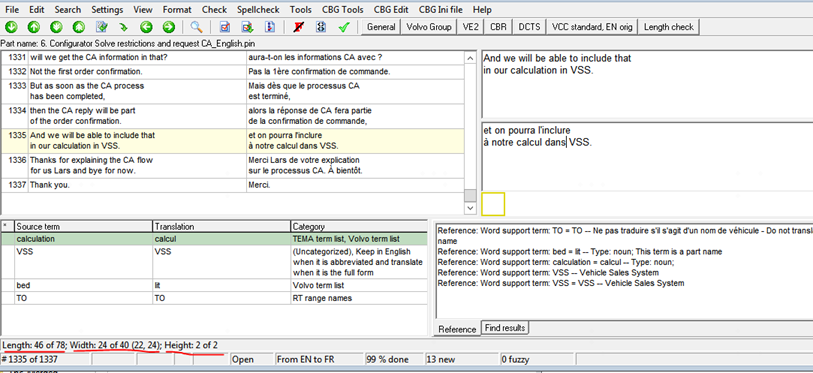The height and width of the screenshot is (373, 813).
Task: Click the VCC standard, EN orig button
Action: point(592,27)
